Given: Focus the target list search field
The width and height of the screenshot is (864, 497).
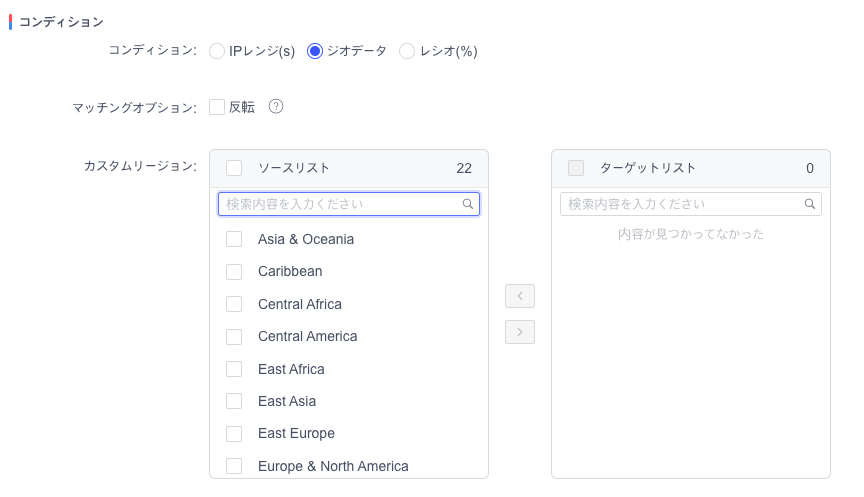Looking at the screenshot, I should [x=690, y=204].
